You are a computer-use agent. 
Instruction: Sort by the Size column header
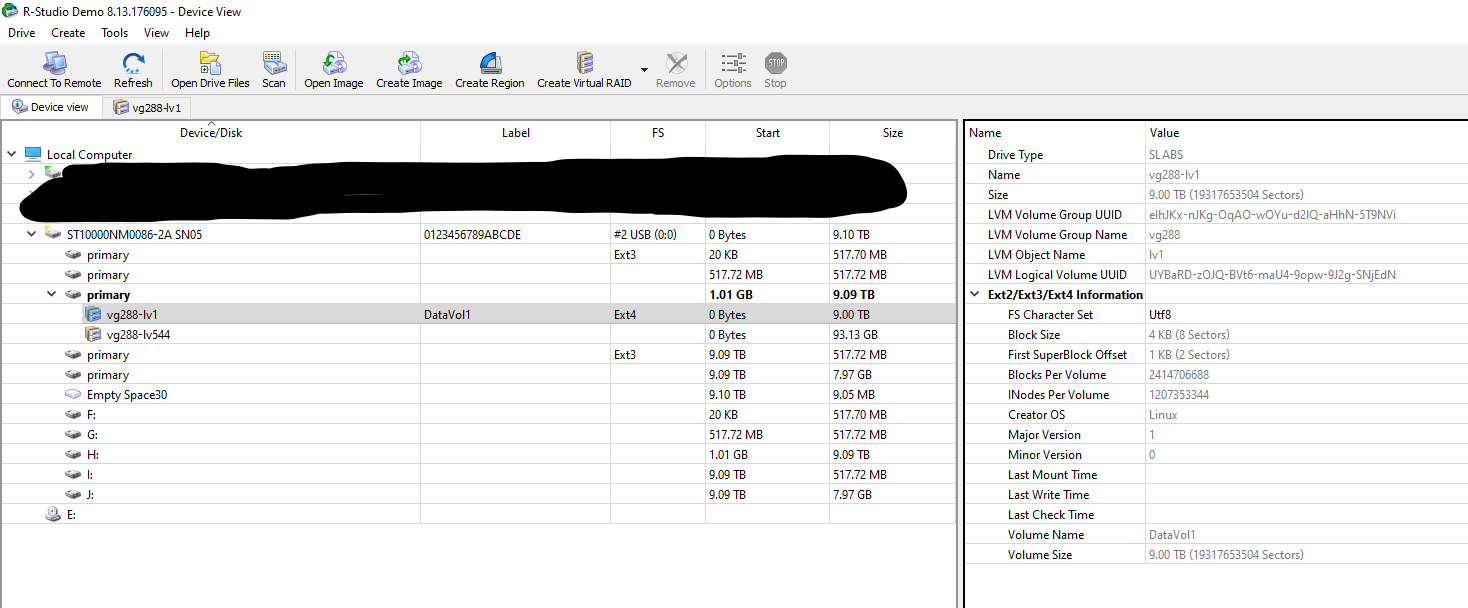892,133
